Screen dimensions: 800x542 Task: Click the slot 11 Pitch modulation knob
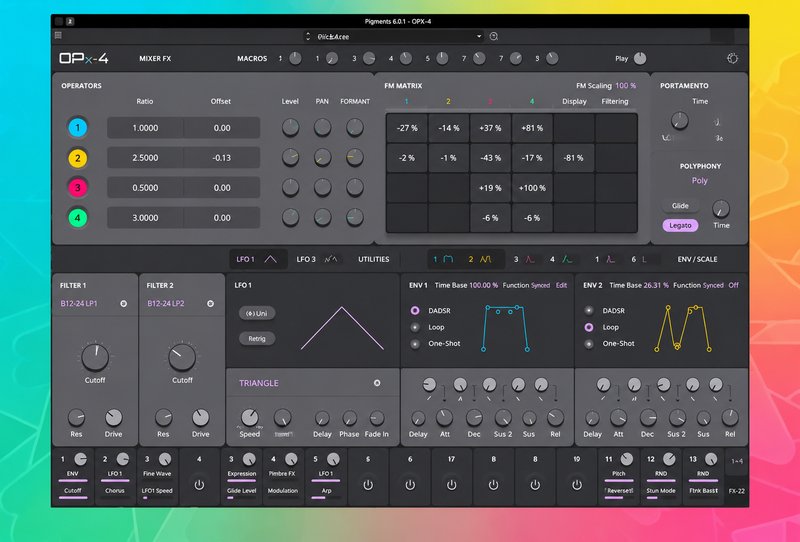[627, 459]
